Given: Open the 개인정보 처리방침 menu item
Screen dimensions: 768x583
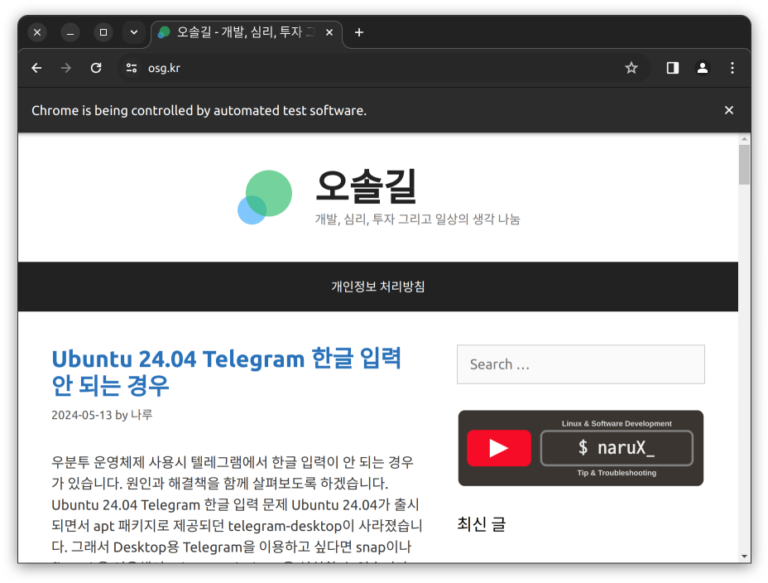Looking at the screenshot, I should click(378, 287).
